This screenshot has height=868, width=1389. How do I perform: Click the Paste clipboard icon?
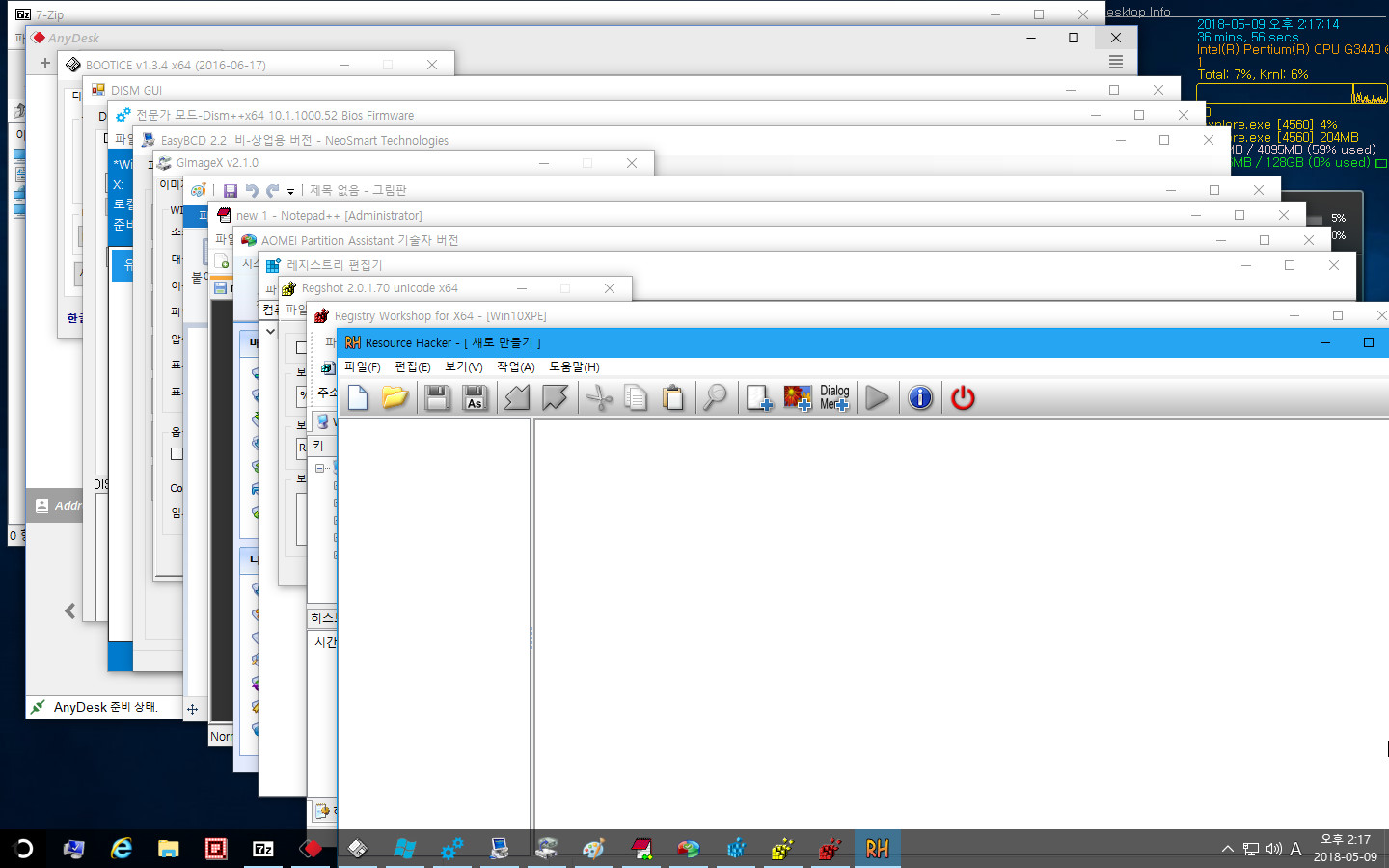[673, 397]
